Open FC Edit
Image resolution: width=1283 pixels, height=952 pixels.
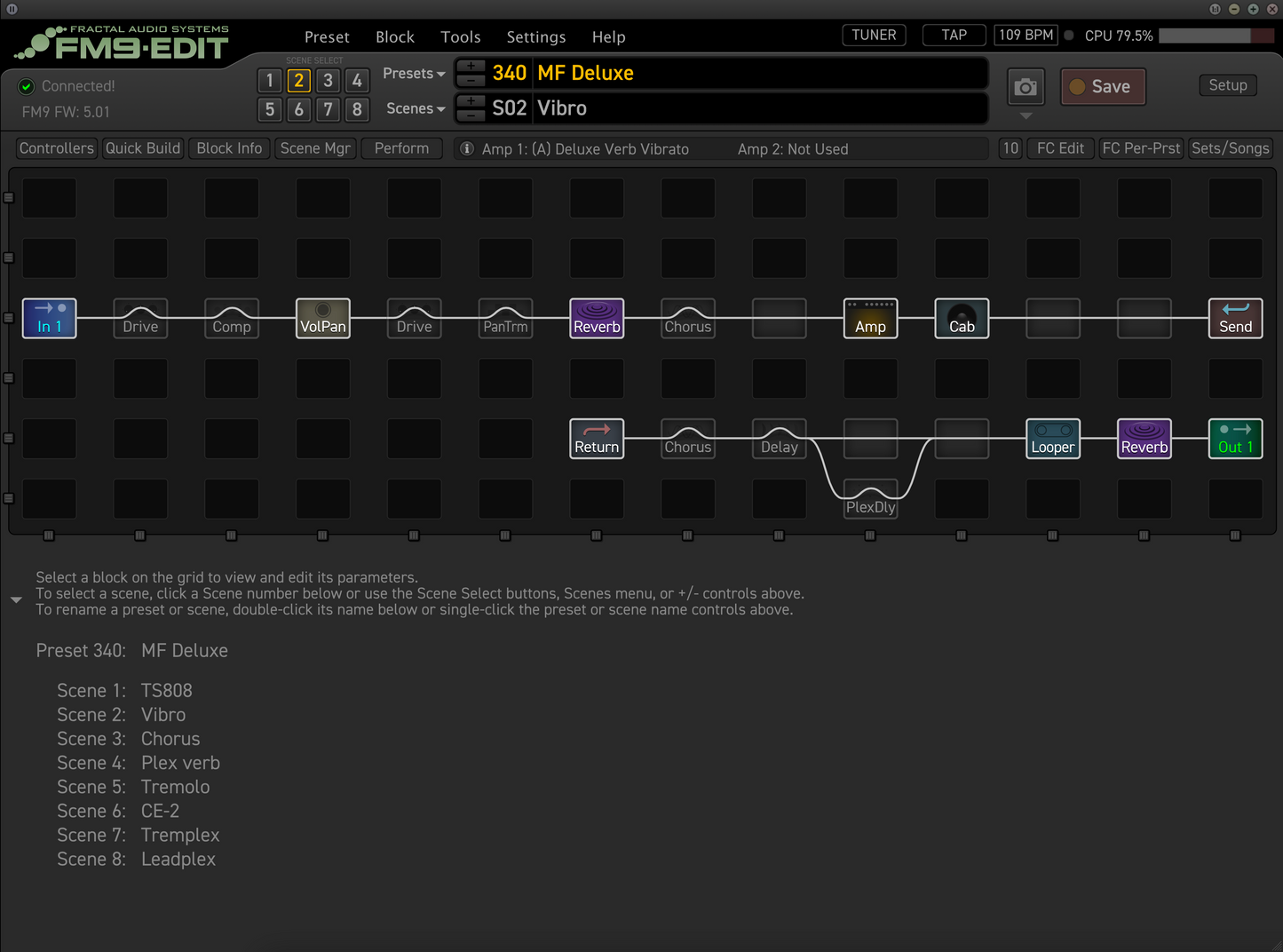pyautogui.click(x=1061, y=148)
